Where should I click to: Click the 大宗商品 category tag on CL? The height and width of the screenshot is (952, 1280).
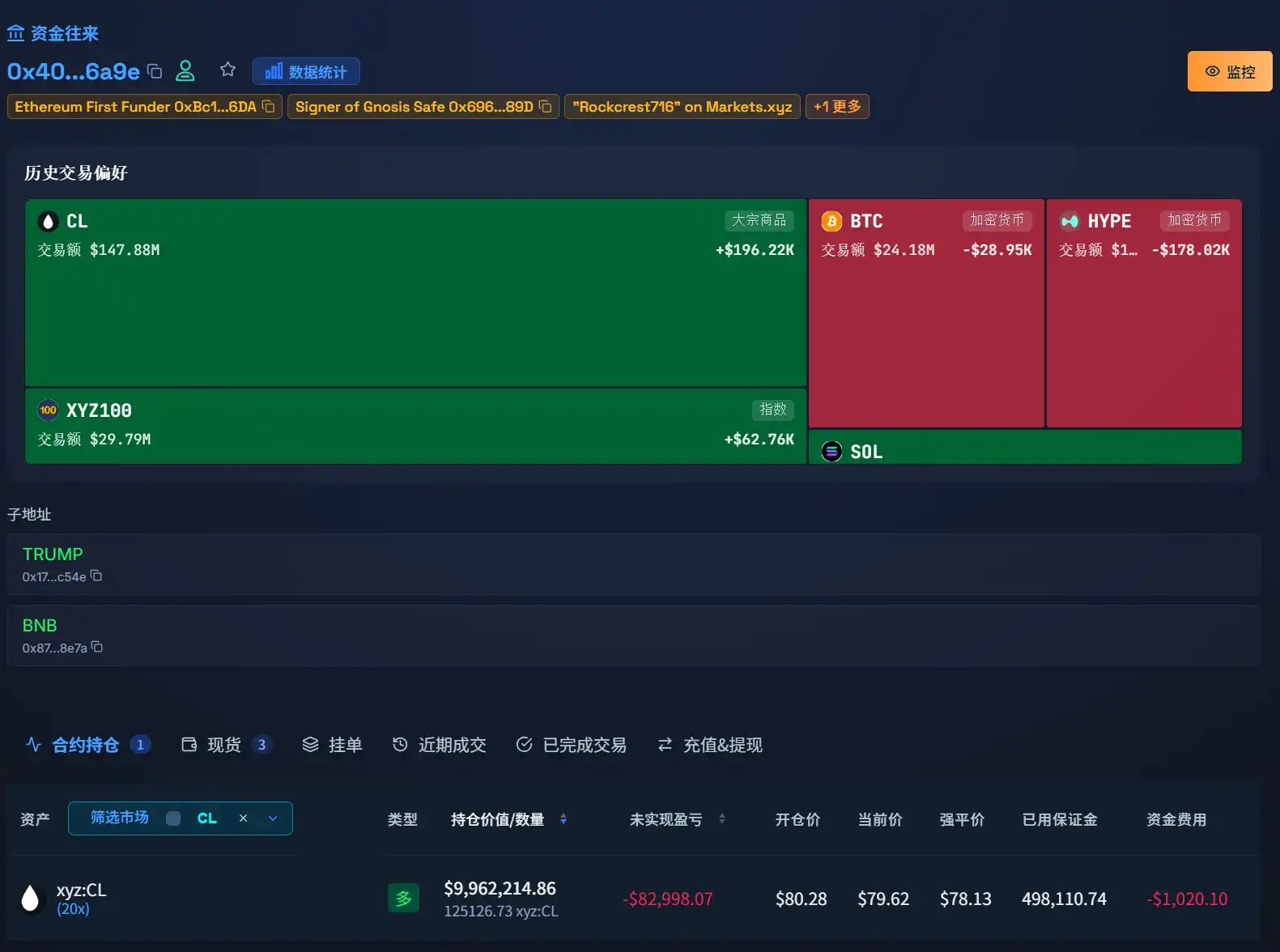tap(759, 220)
